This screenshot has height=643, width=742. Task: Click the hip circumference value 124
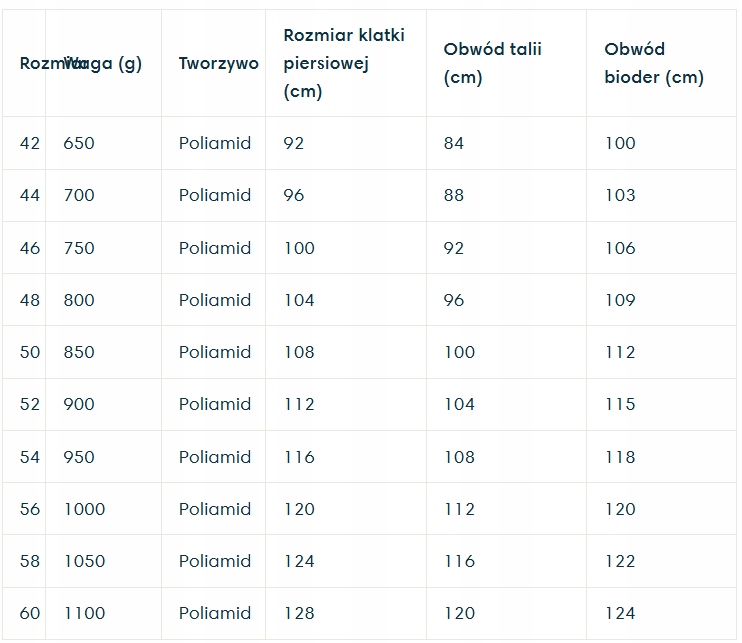[x=620, y=613]
